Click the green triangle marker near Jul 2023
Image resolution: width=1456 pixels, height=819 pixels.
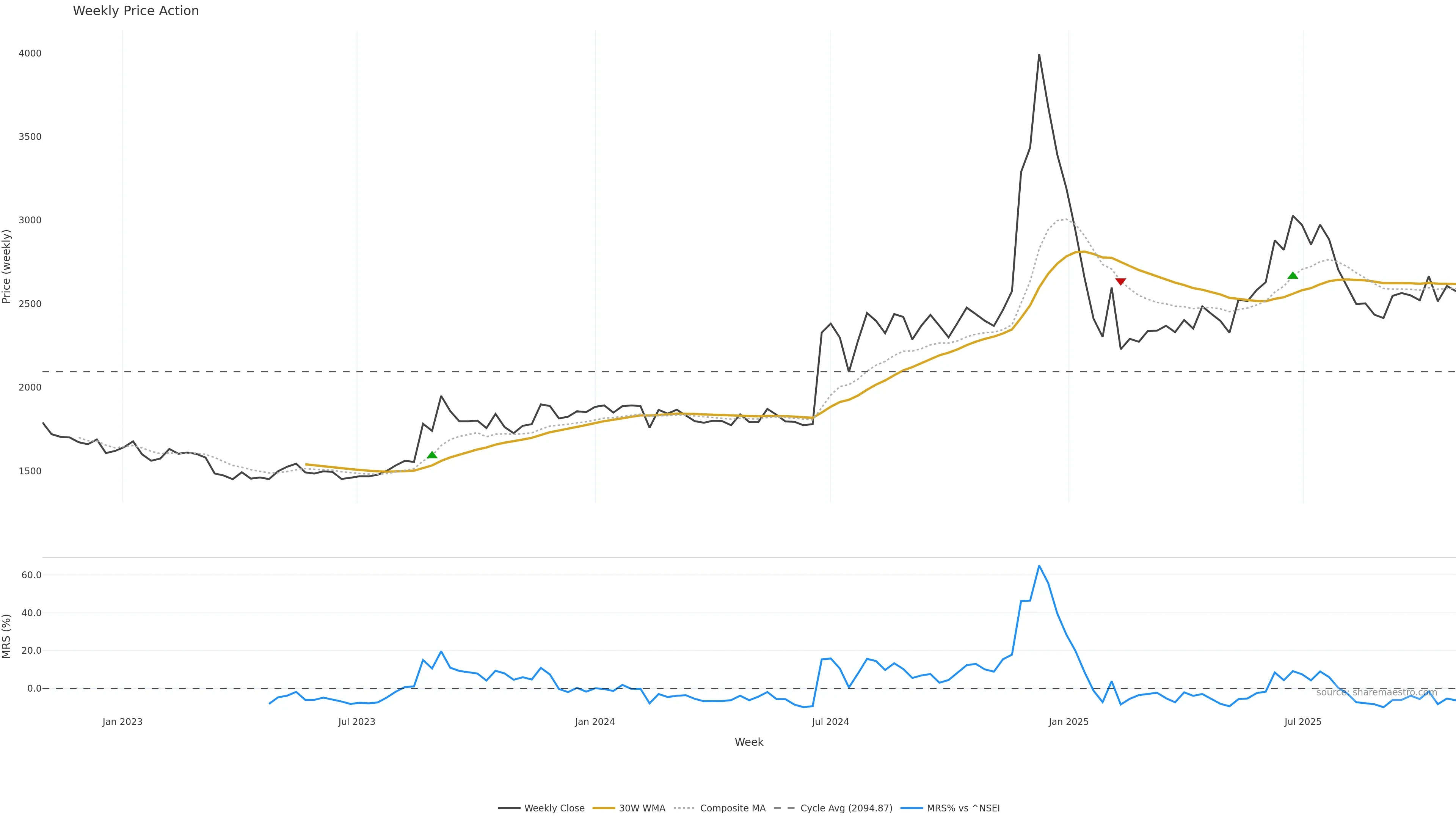[x=432, y=455]
